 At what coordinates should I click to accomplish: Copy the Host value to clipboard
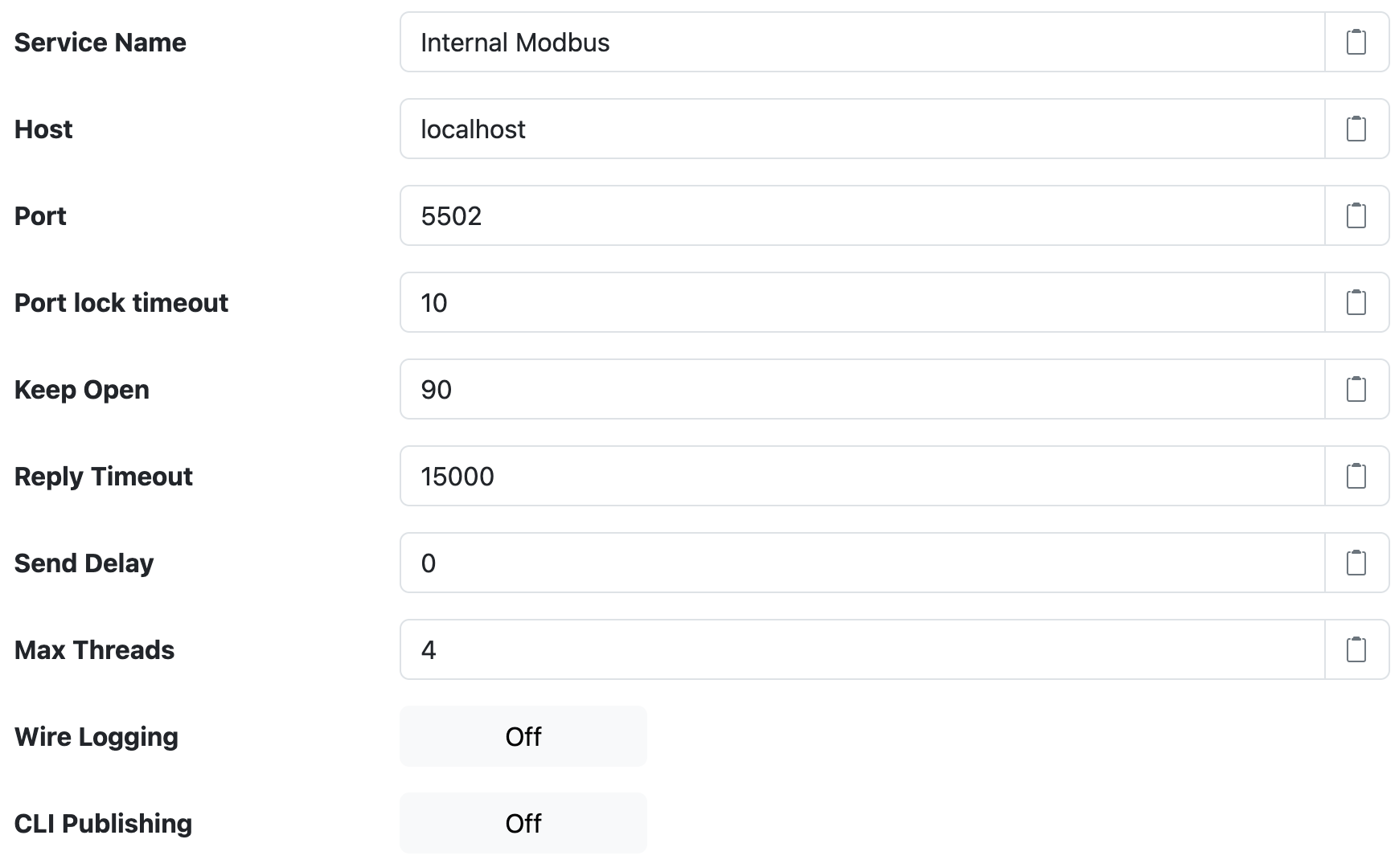1356,129
